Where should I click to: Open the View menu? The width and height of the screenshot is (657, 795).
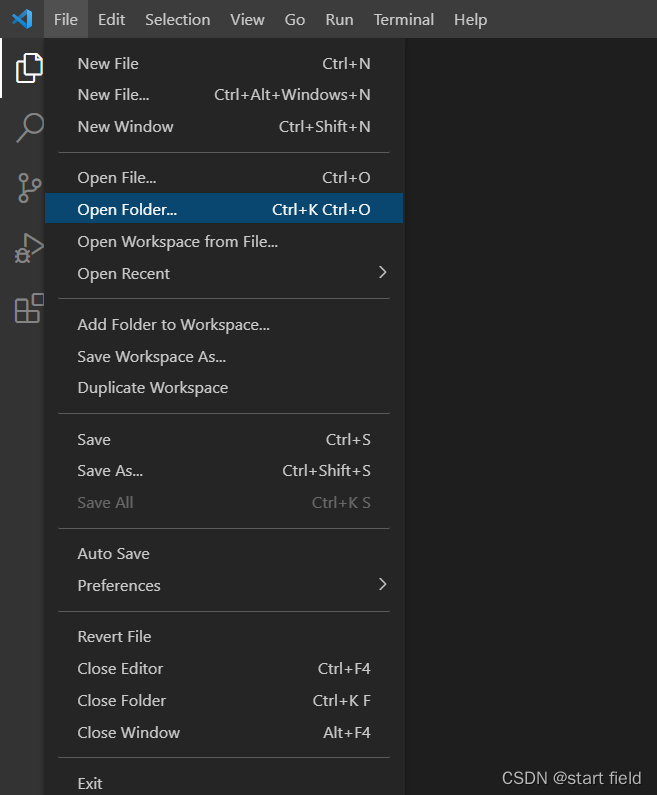(247, 19)
